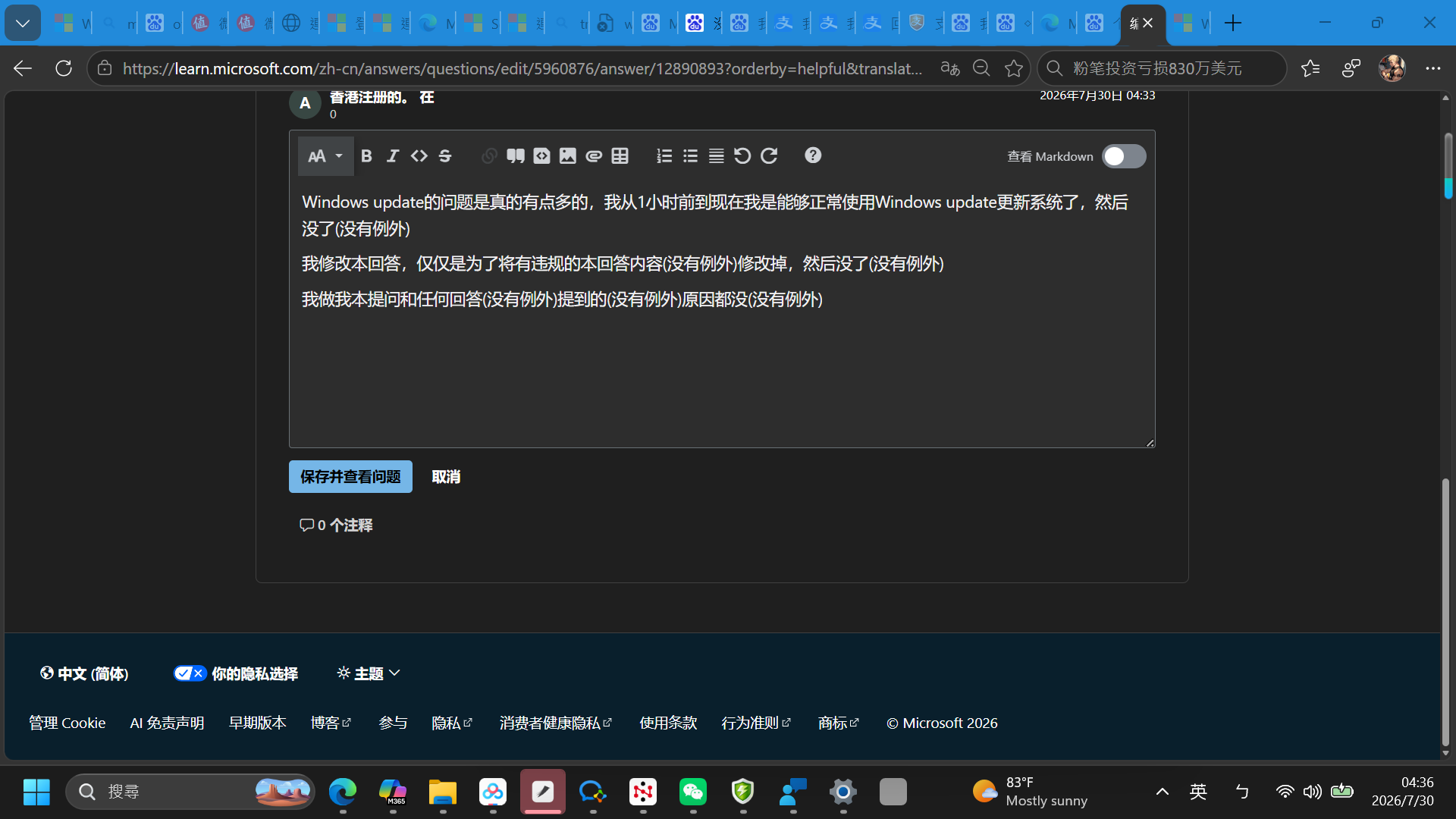
Task: Create a bulleted list
Action: [690, 155]
